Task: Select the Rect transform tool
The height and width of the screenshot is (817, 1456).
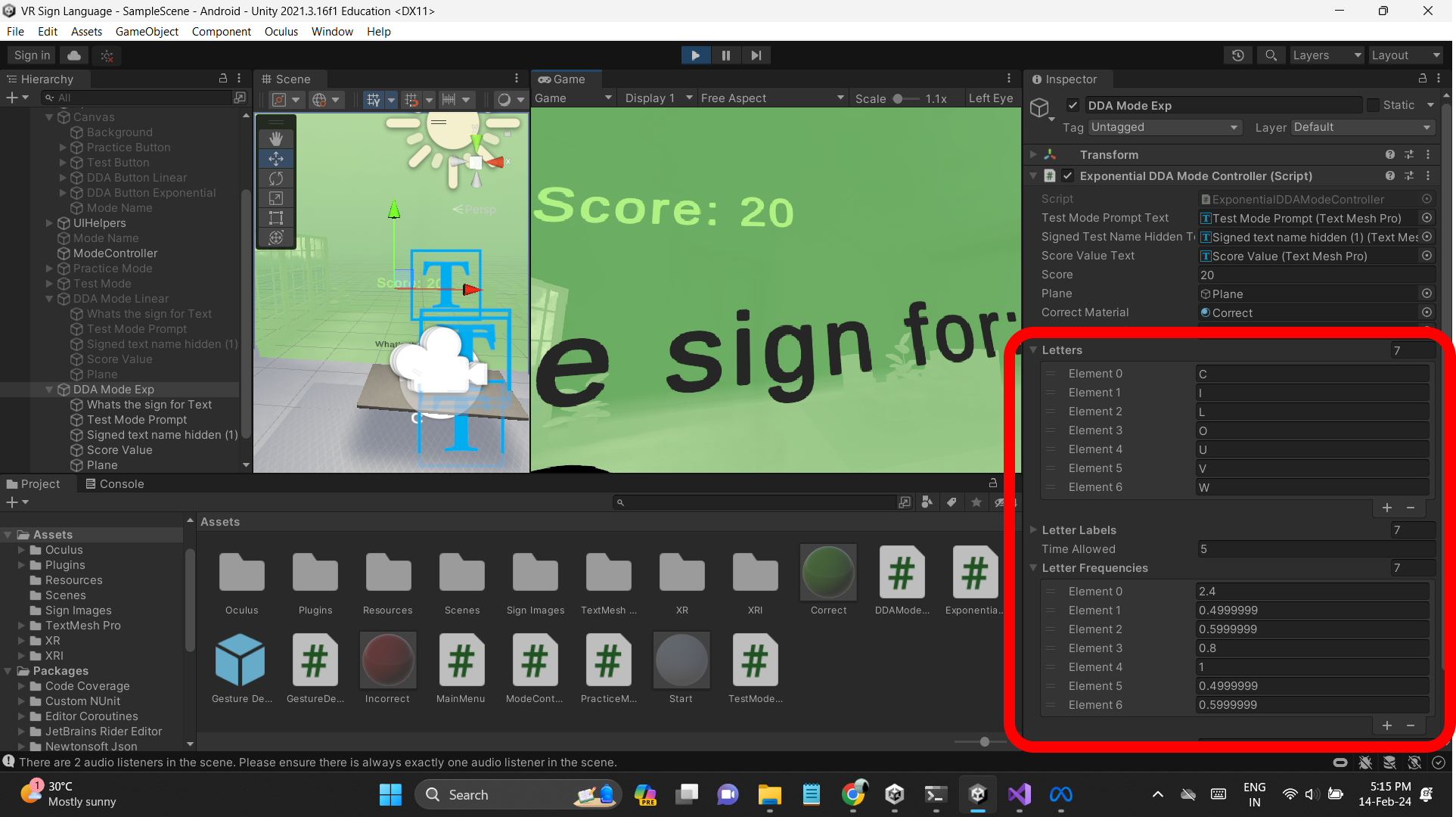Action: pyautogui.click(x=275, y=218)
